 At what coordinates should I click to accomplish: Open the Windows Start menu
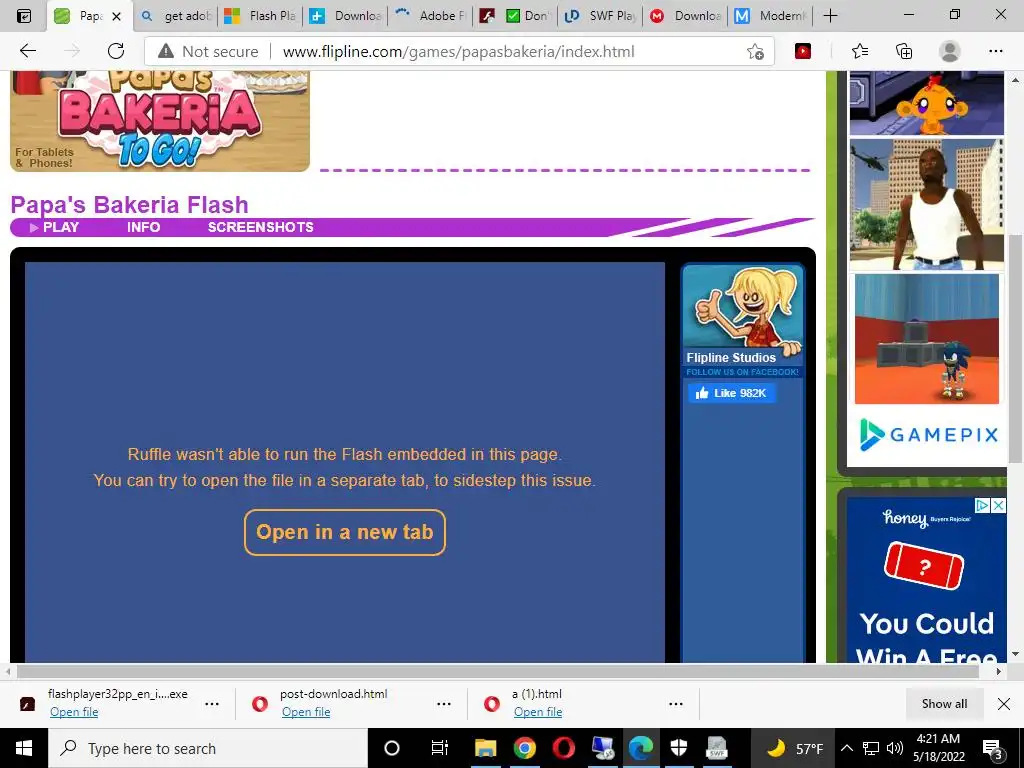[x=24, y=748]
